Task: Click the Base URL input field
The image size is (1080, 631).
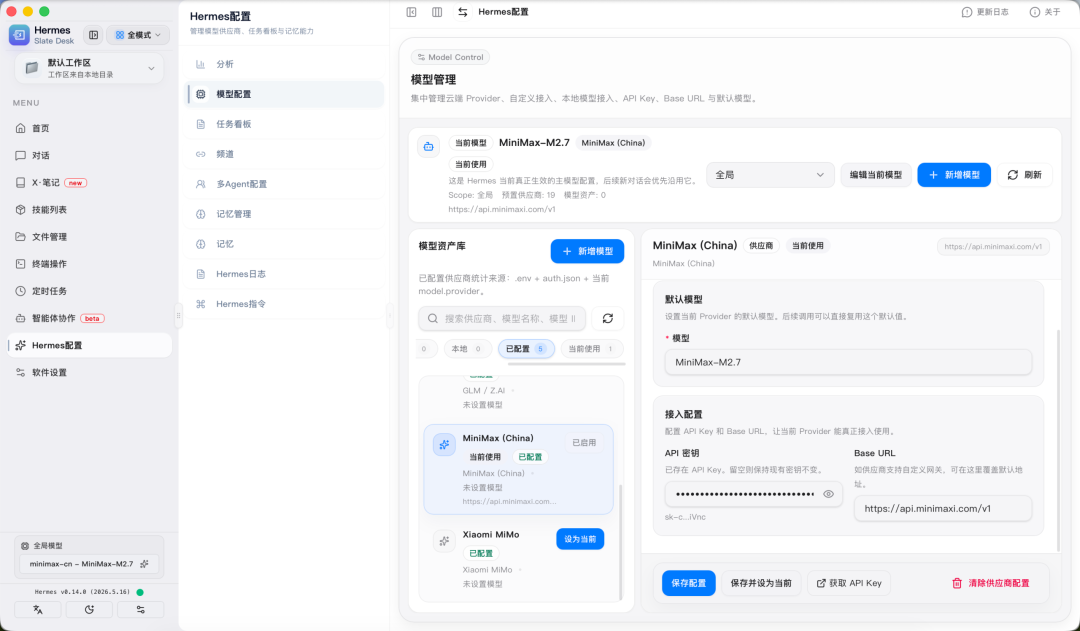Action: 943,509
